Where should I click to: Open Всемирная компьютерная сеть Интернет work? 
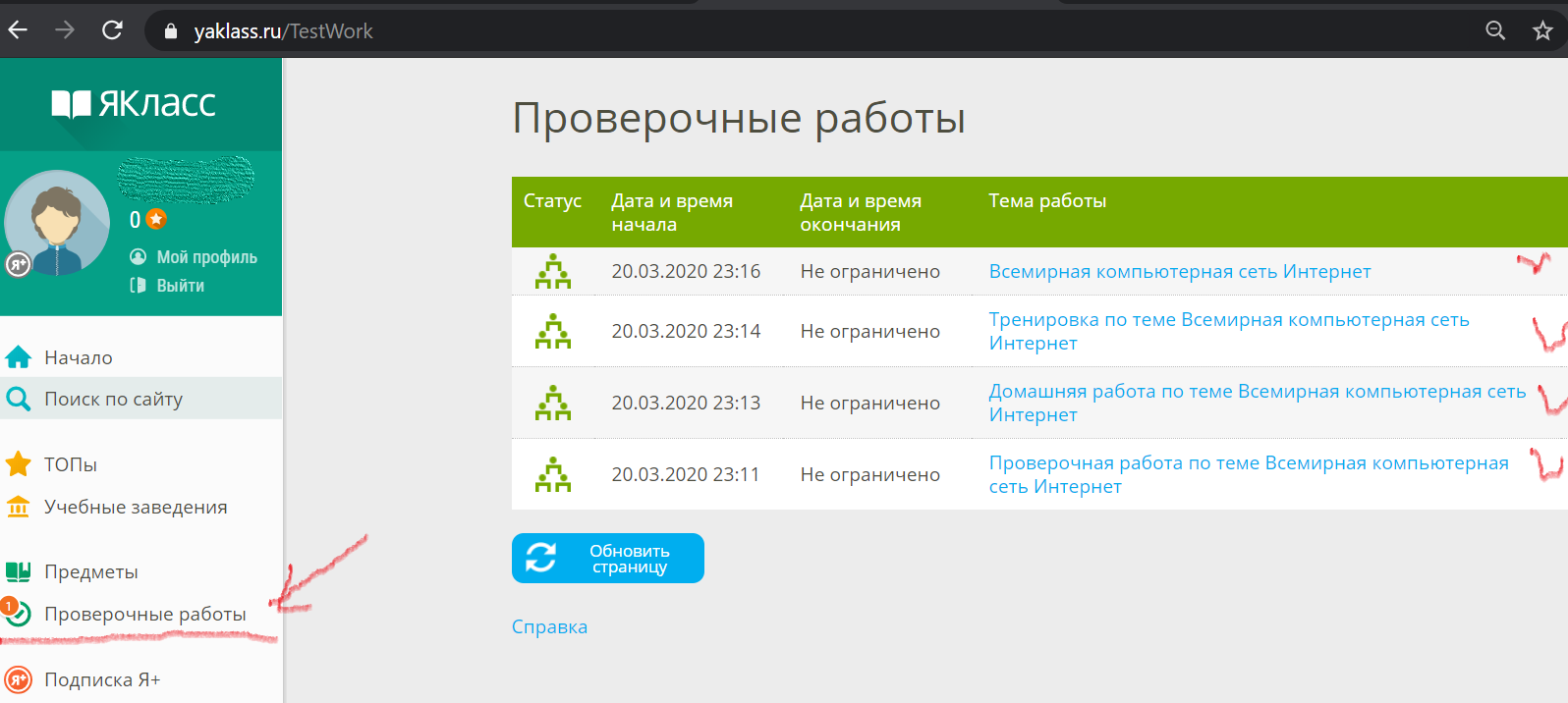click(1179, 272)
